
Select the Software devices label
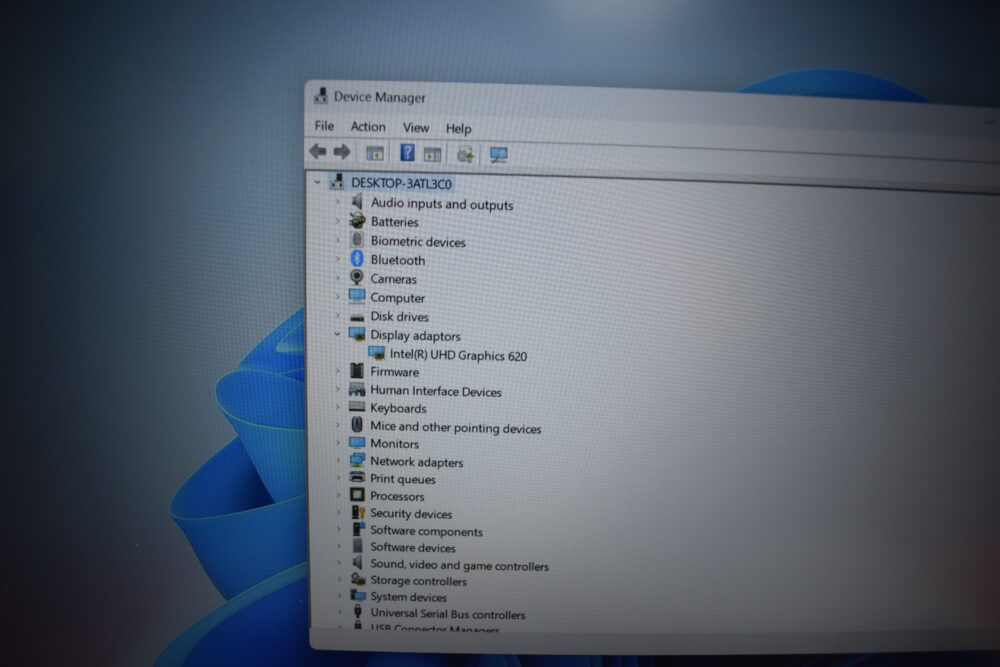(x=413, y=547)
